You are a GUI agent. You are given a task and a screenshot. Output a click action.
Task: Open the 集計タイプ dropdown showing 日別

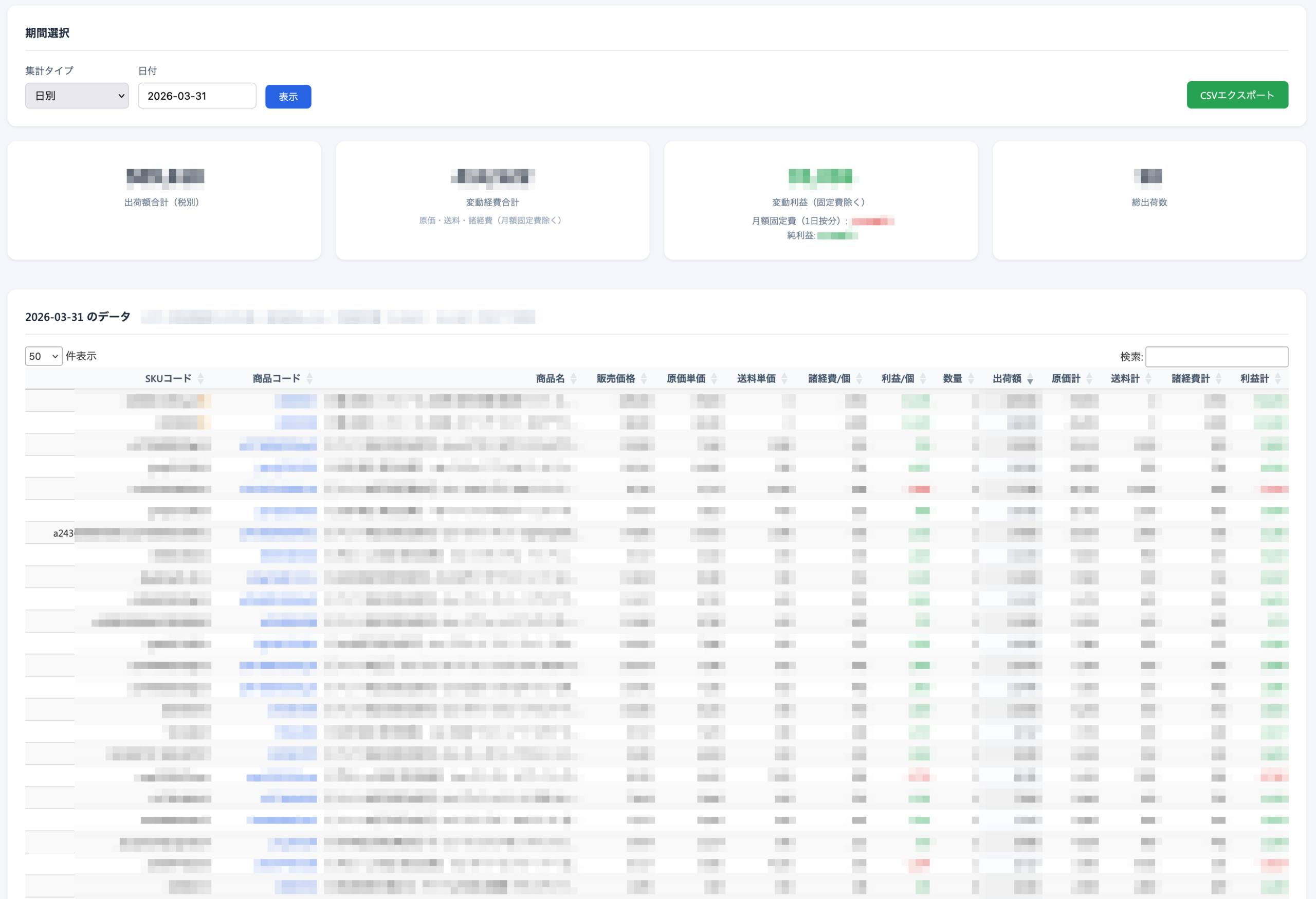pyautogui.click(x=77, y=96)
